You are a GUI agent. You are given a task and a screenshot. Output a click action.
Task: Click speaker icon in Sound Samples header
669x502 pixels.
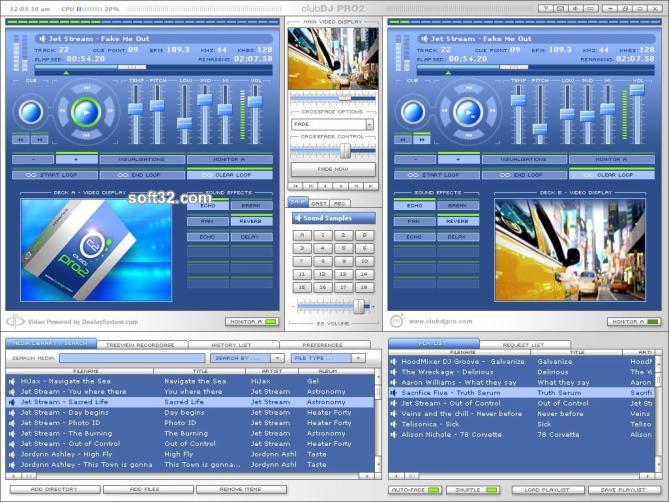pos(297,218)
